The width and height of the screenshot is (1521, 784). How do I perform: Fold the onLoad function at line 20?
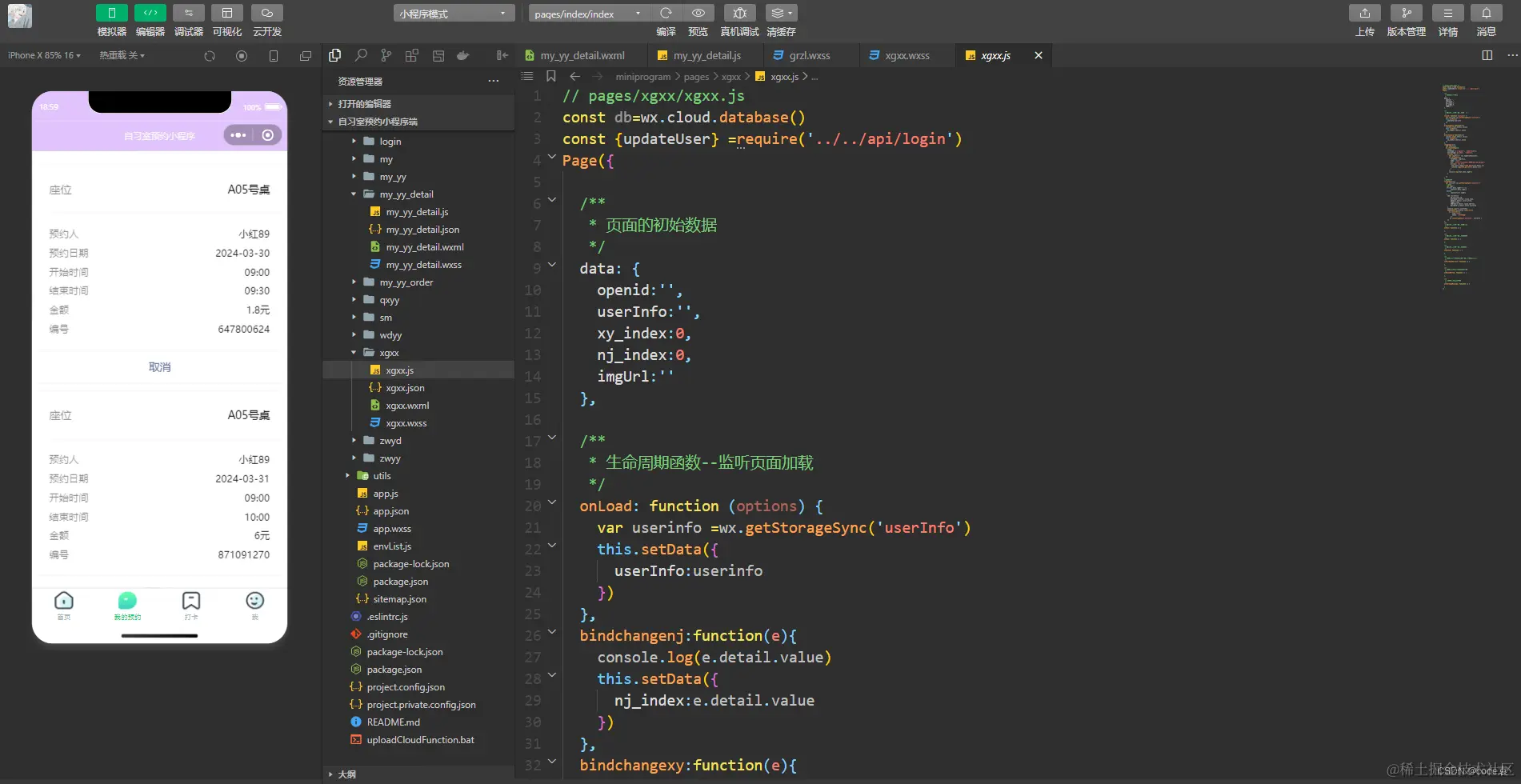coord(552,503)
